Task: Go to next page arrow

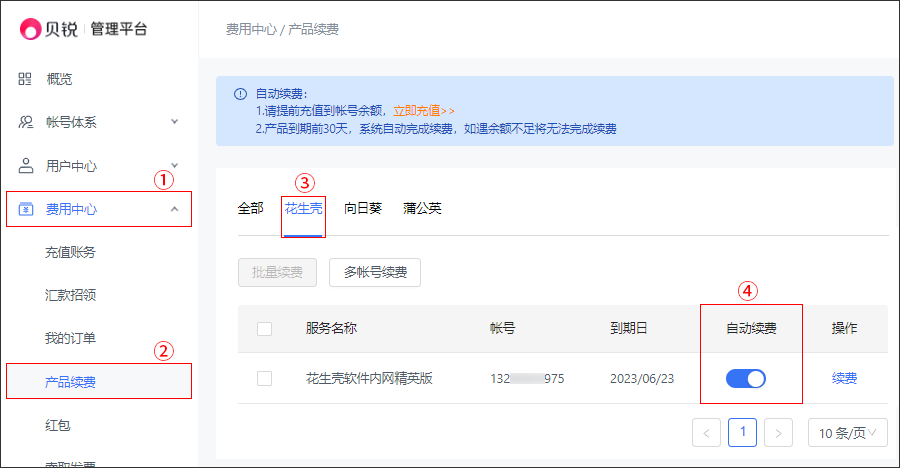Action: (778, 432)
